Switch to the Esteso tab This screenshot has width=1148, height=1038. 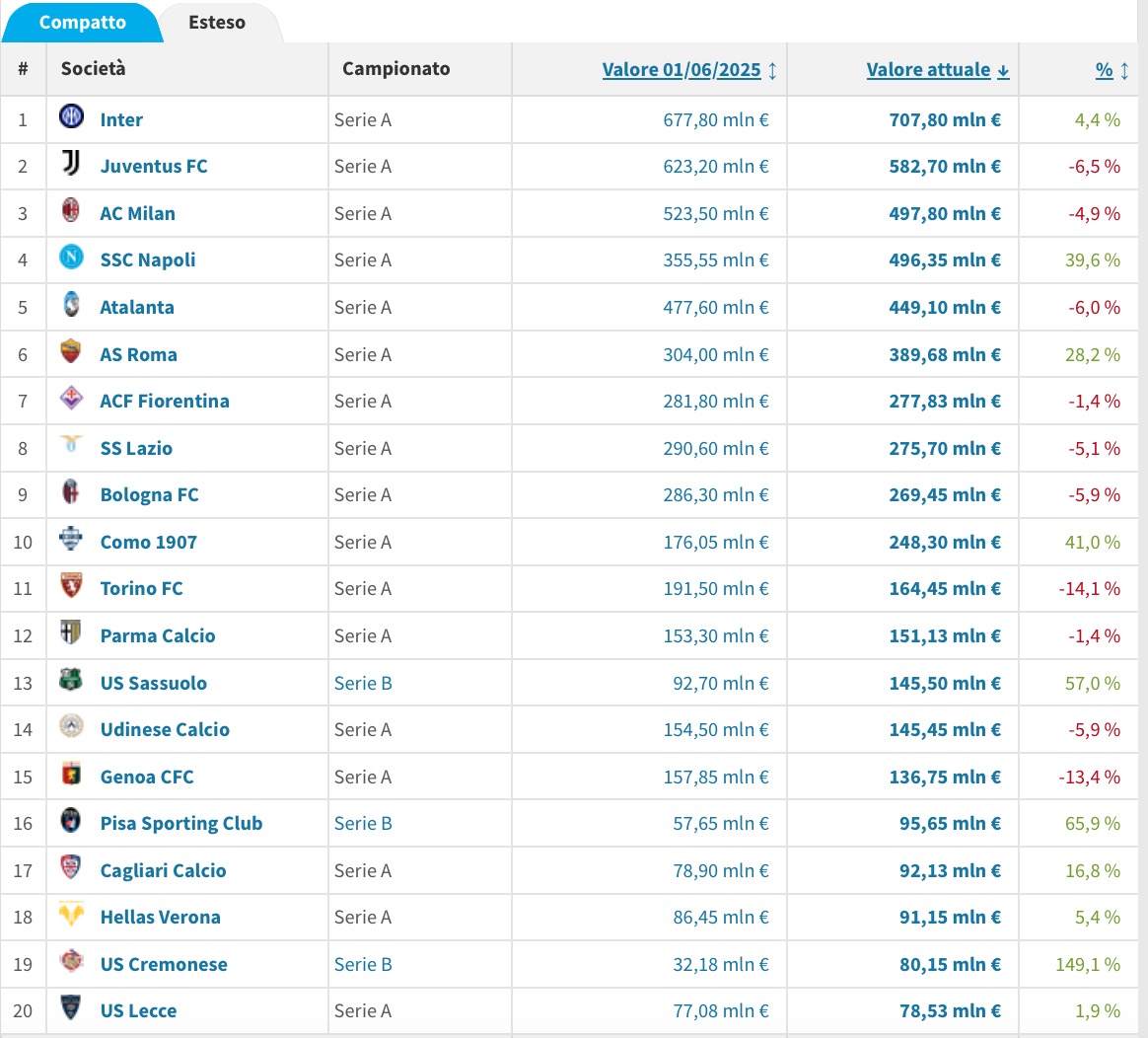217,22
